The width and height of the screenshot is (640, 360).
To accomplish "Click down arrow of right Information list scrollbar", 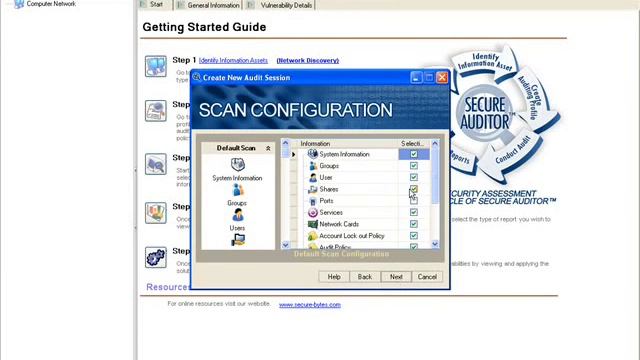I will pos(435,244).
